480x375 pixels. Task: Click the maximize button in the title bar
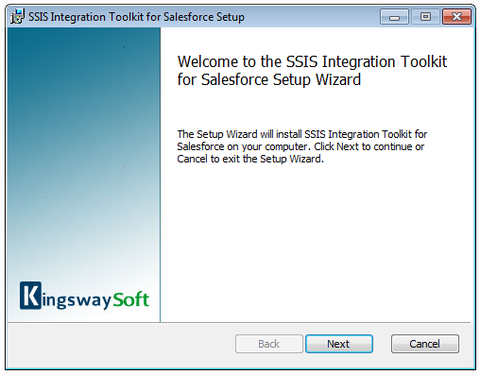tap(425, 17)
